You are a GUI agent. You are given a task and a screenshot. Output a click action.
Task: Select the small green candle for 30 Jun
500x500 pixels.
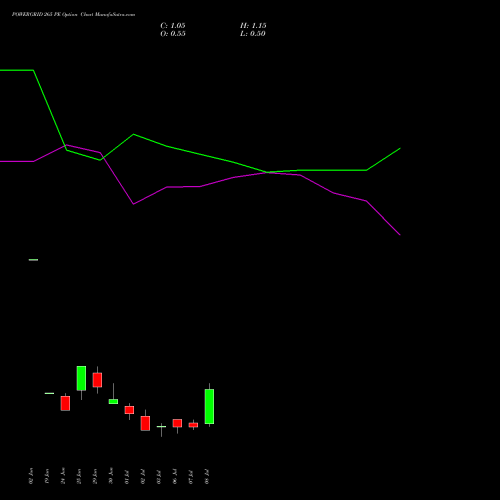click(113, 401)
